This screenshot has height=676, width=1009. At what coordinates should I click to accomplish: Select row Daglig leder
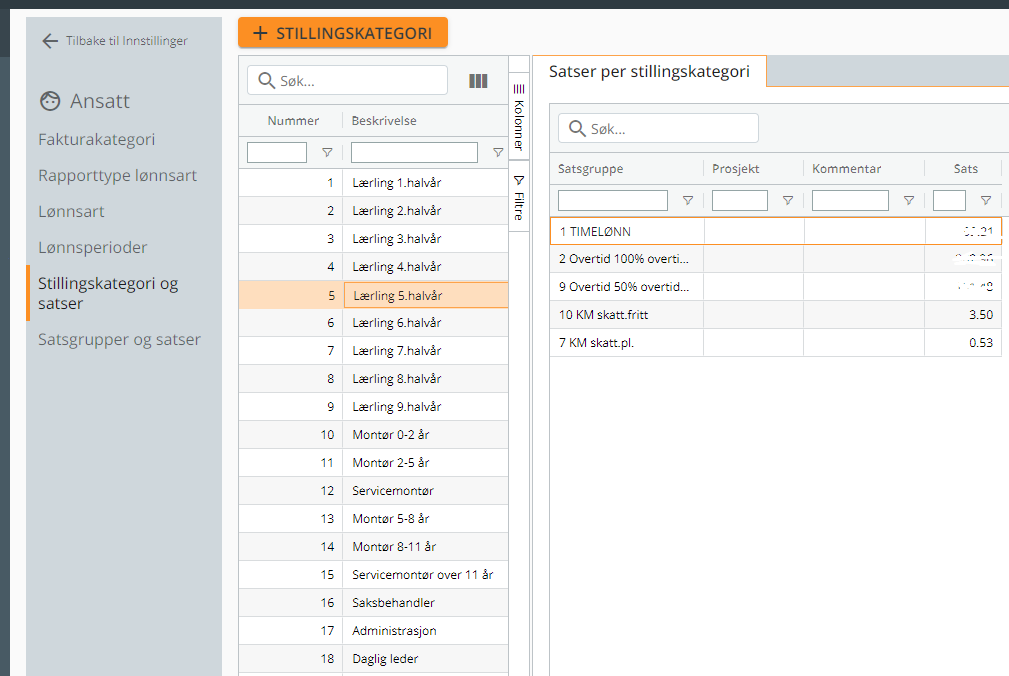[x=373, y=659]
